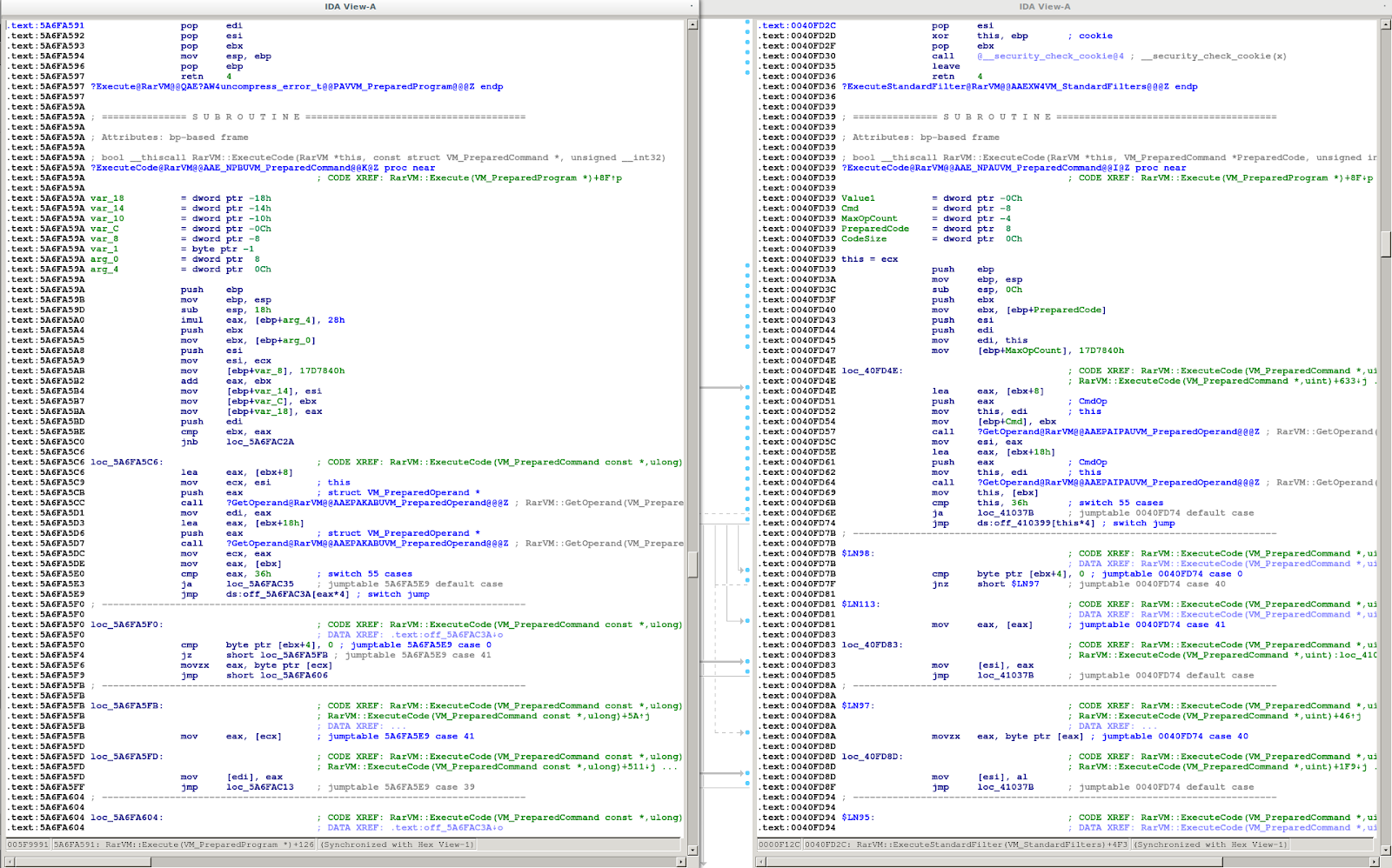Click right pane's horizontal scroll left arrow

[760, 862]
